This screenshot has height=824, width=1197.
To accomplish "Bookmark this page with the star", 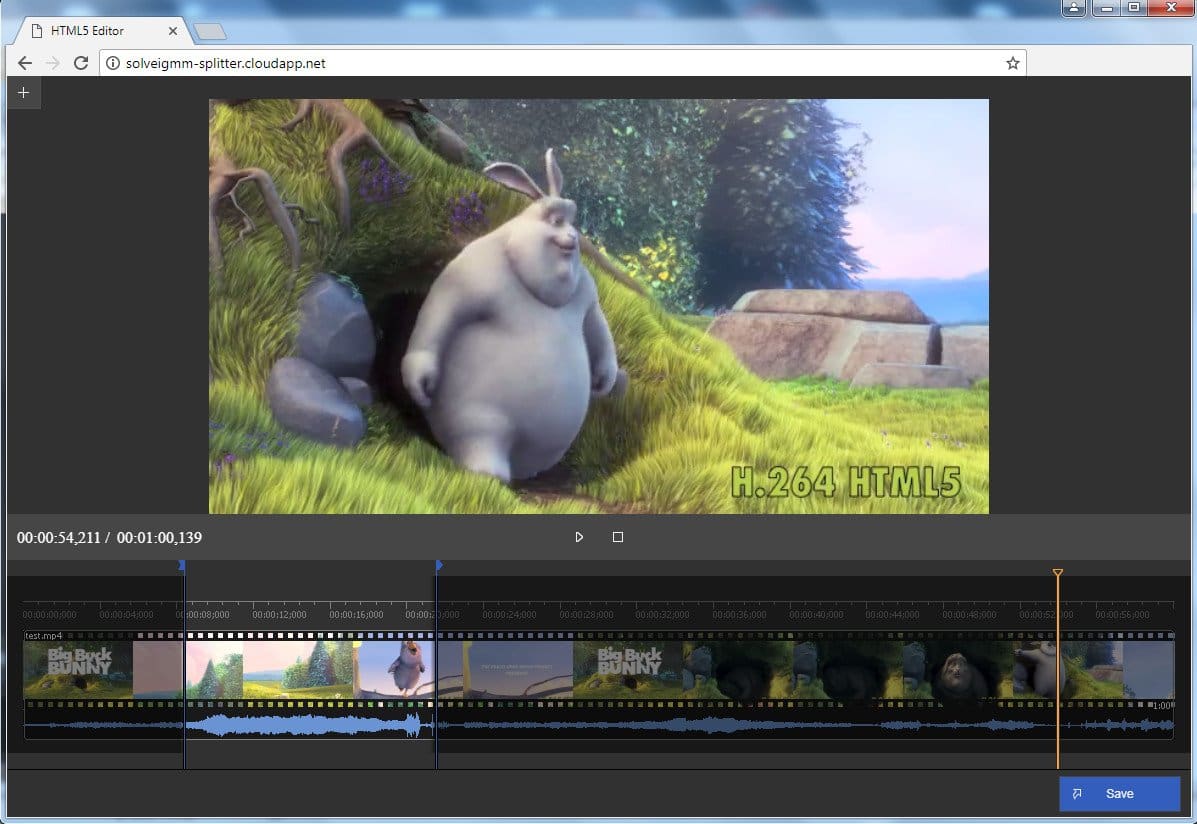I will tap(1012, 62).
